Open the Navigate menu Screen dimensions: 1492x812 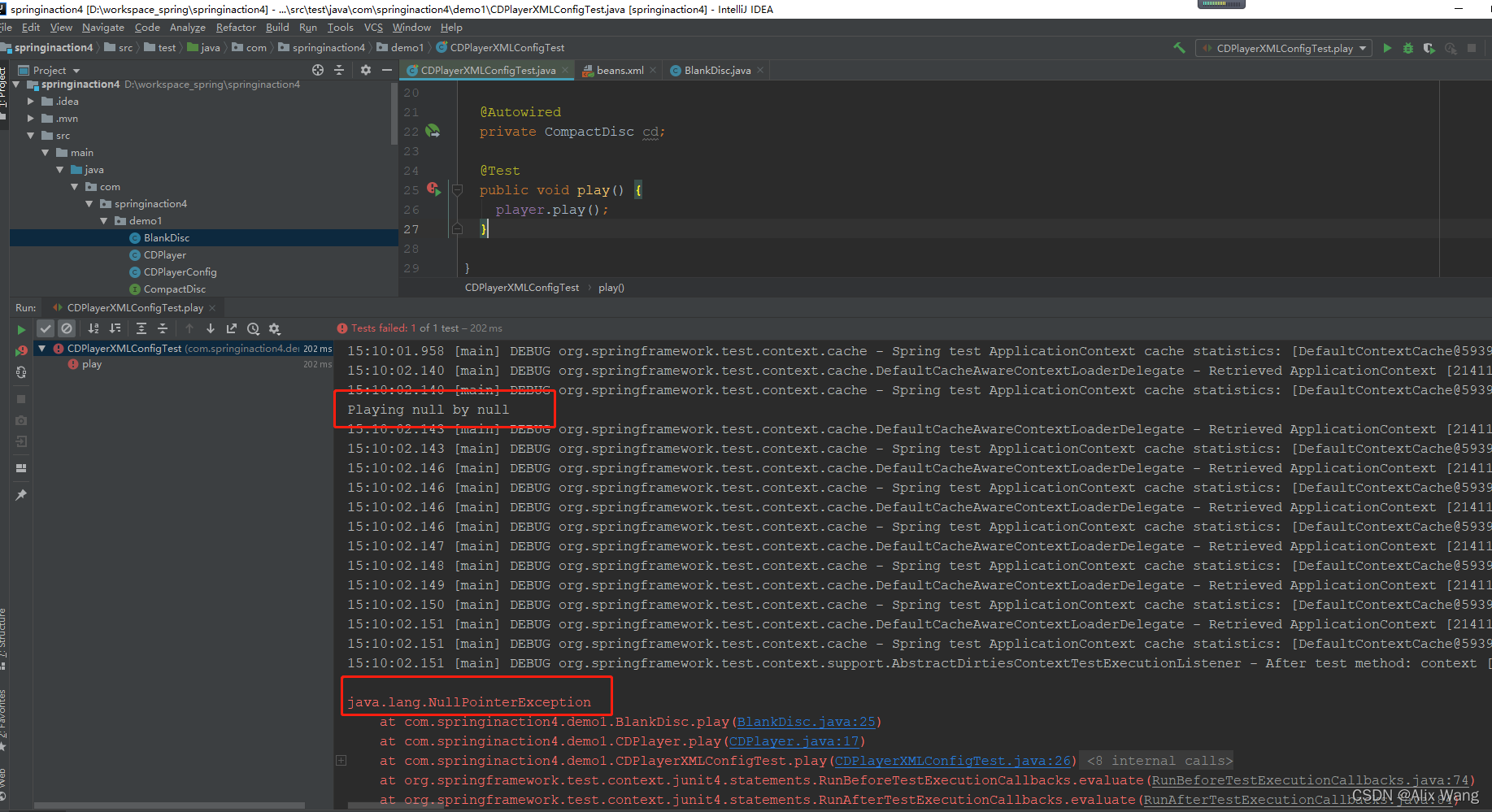click(103, 28)
